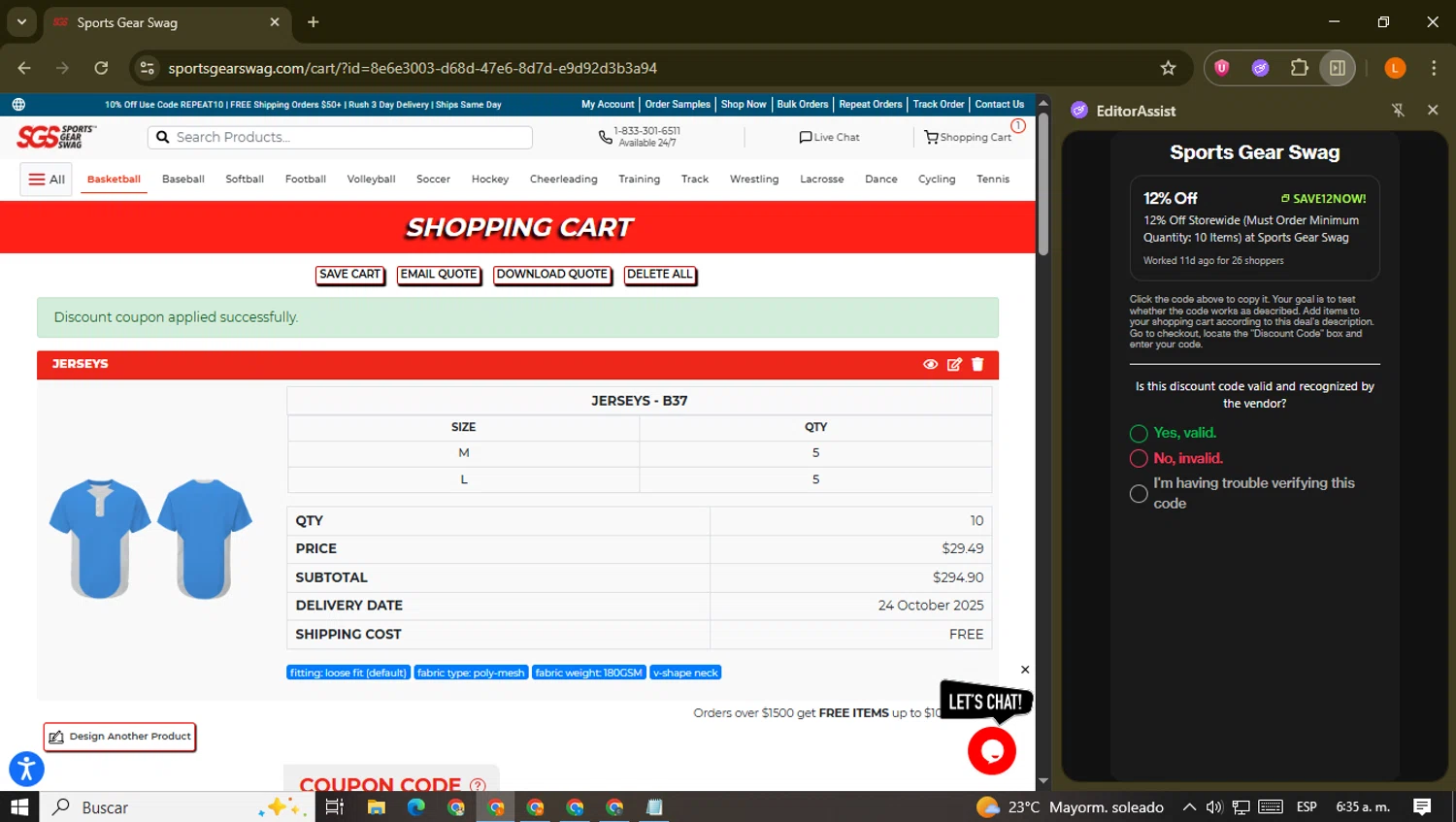Open the Volleyball category

pyautogui.click(x=371, y=180)
